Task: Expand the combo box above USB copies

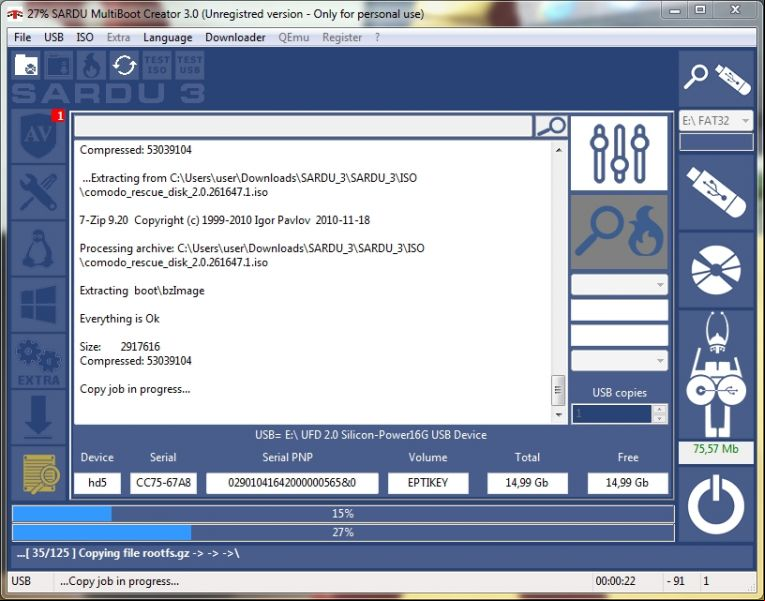Action: pyautogui.click(x=619, y=361)
